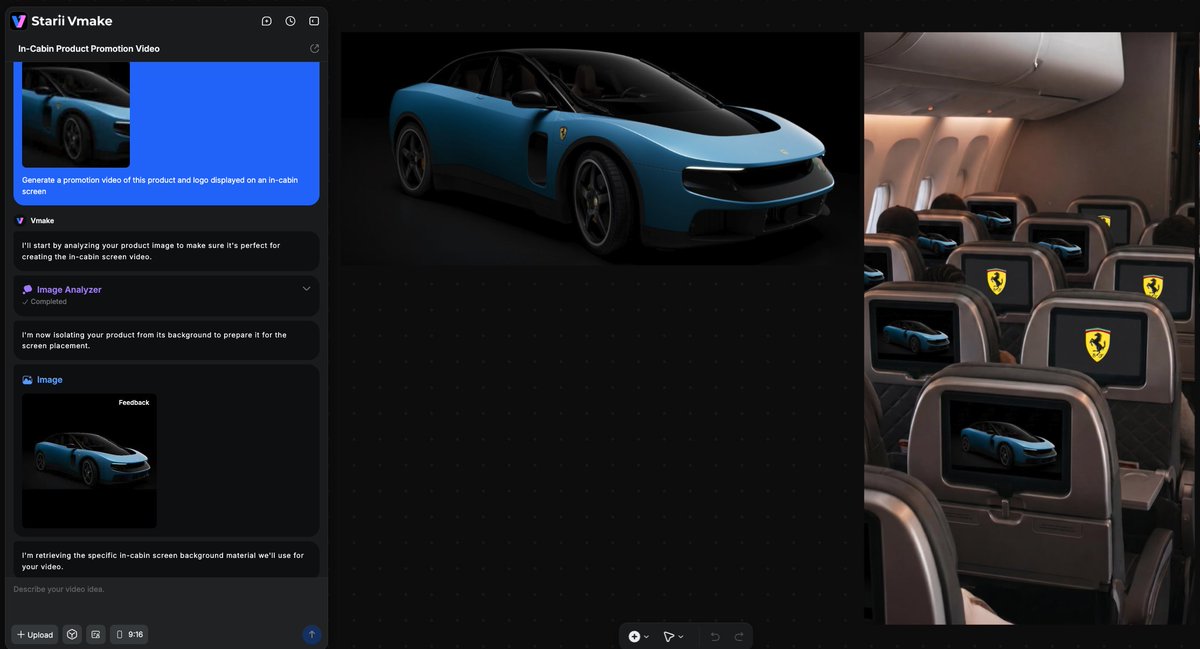The height and width of the screenshot is (649, 1200).
Task: Undo the last canvas action
Action: coord(714,636)
